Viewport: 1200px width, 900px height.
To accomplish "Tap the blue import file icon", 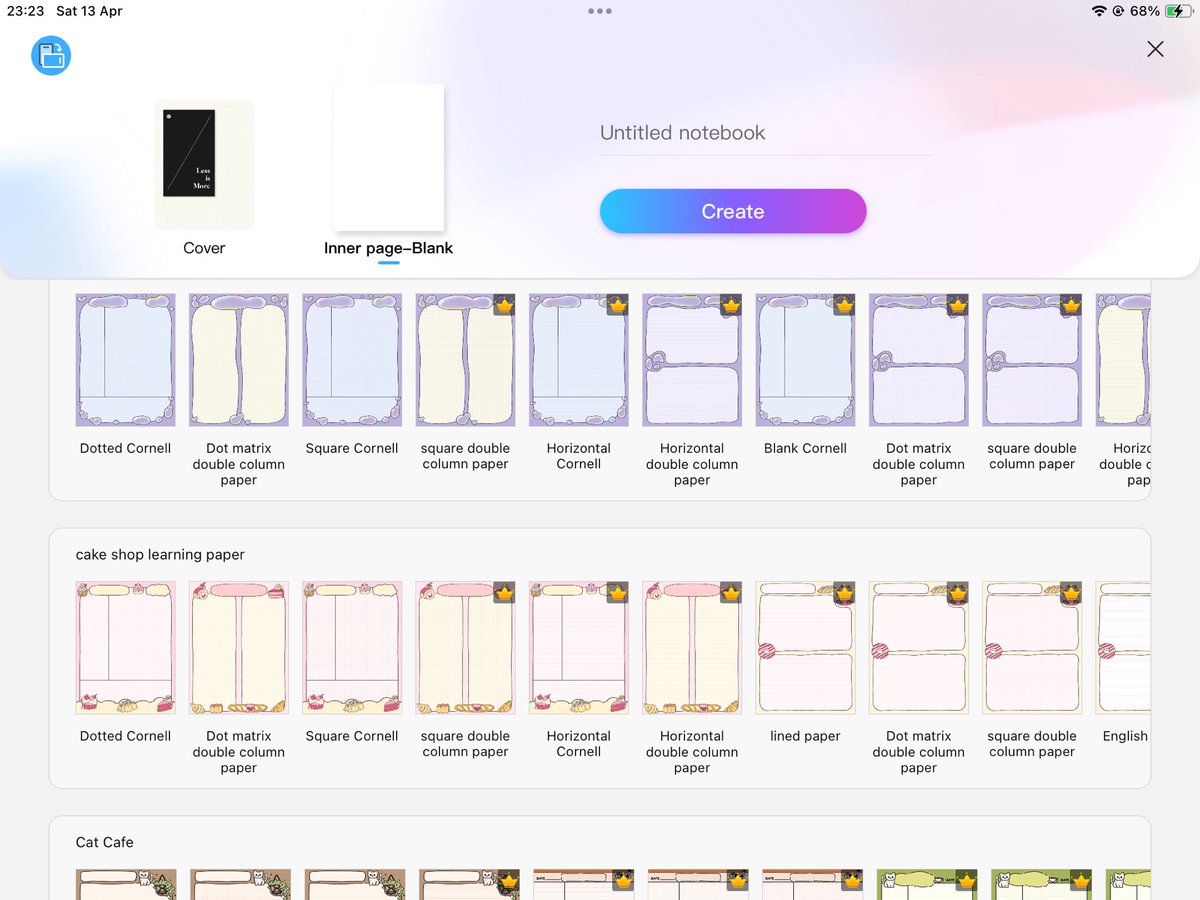I will (51, 56).
